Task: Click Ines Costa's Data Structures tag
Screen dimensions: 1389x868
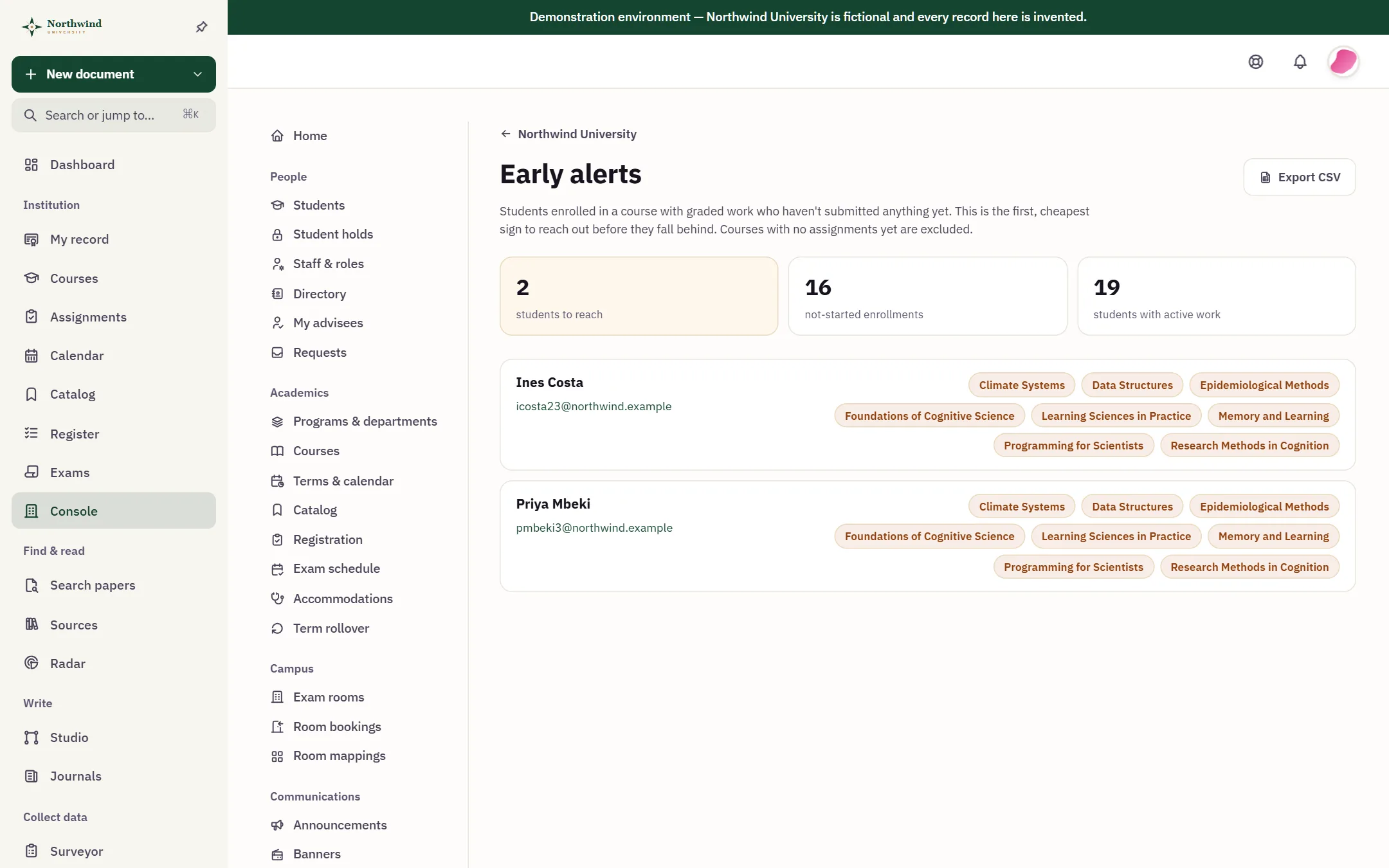Action: 1132,385
